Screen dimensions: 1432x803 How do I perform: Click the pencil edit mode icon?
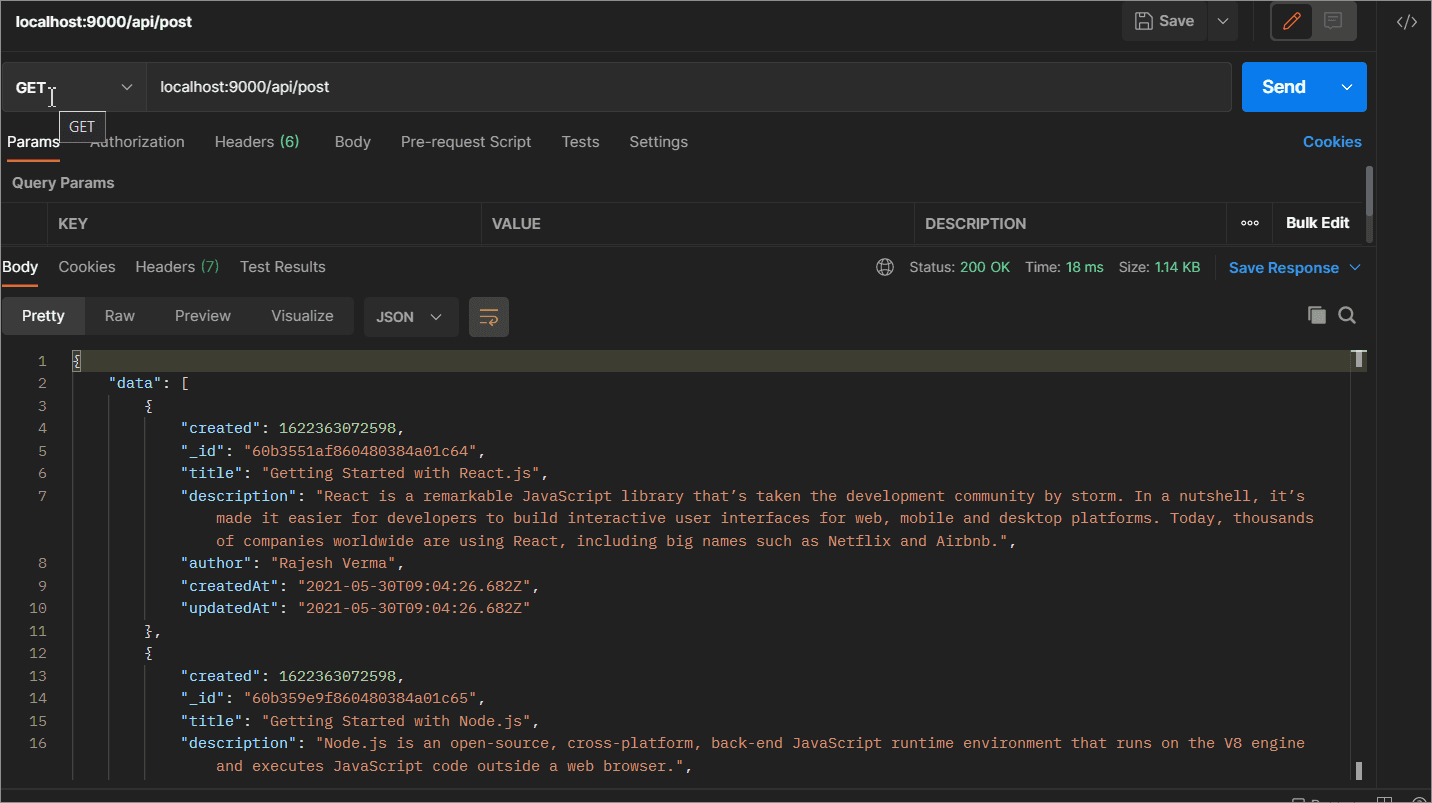(1291, 21)
